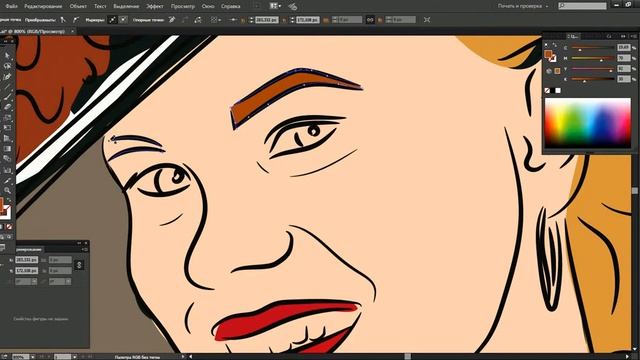
Task: Click the Color panel fill swatch
Action: point(548,54)
